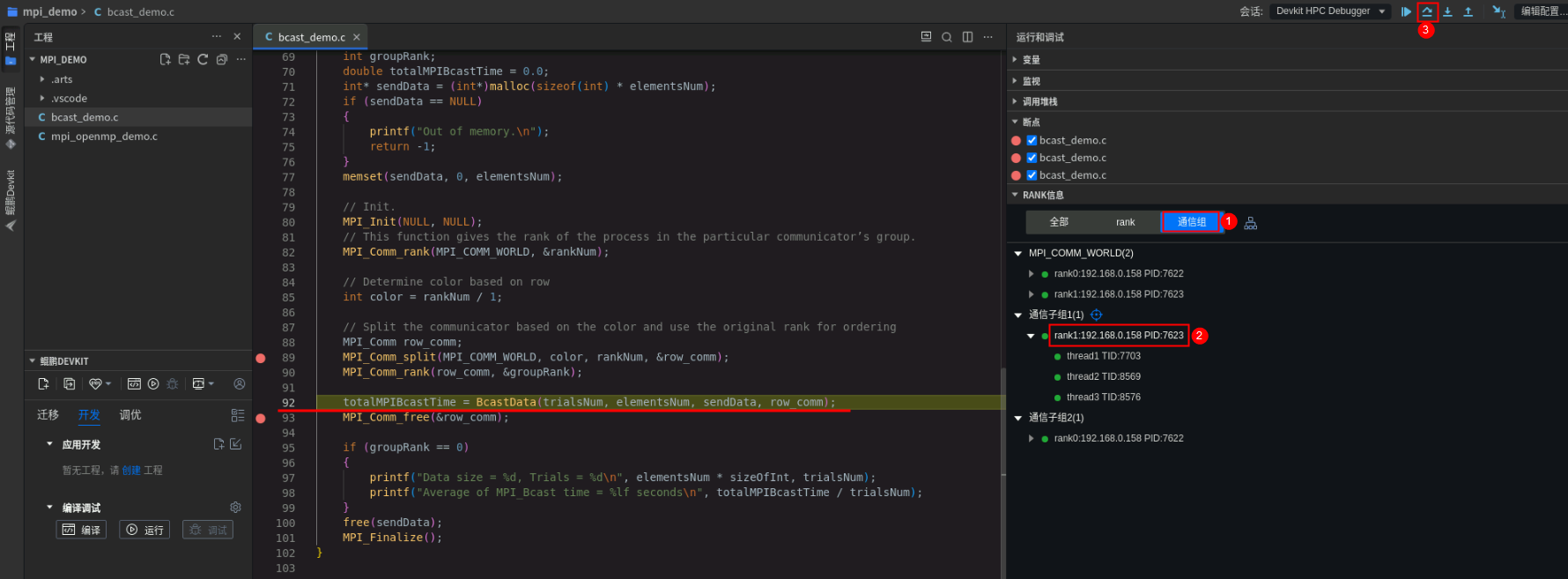Collapse the MPI_COMM_WORLD(2) group
Screen dimensions: 1568x579
point(1018,253)
